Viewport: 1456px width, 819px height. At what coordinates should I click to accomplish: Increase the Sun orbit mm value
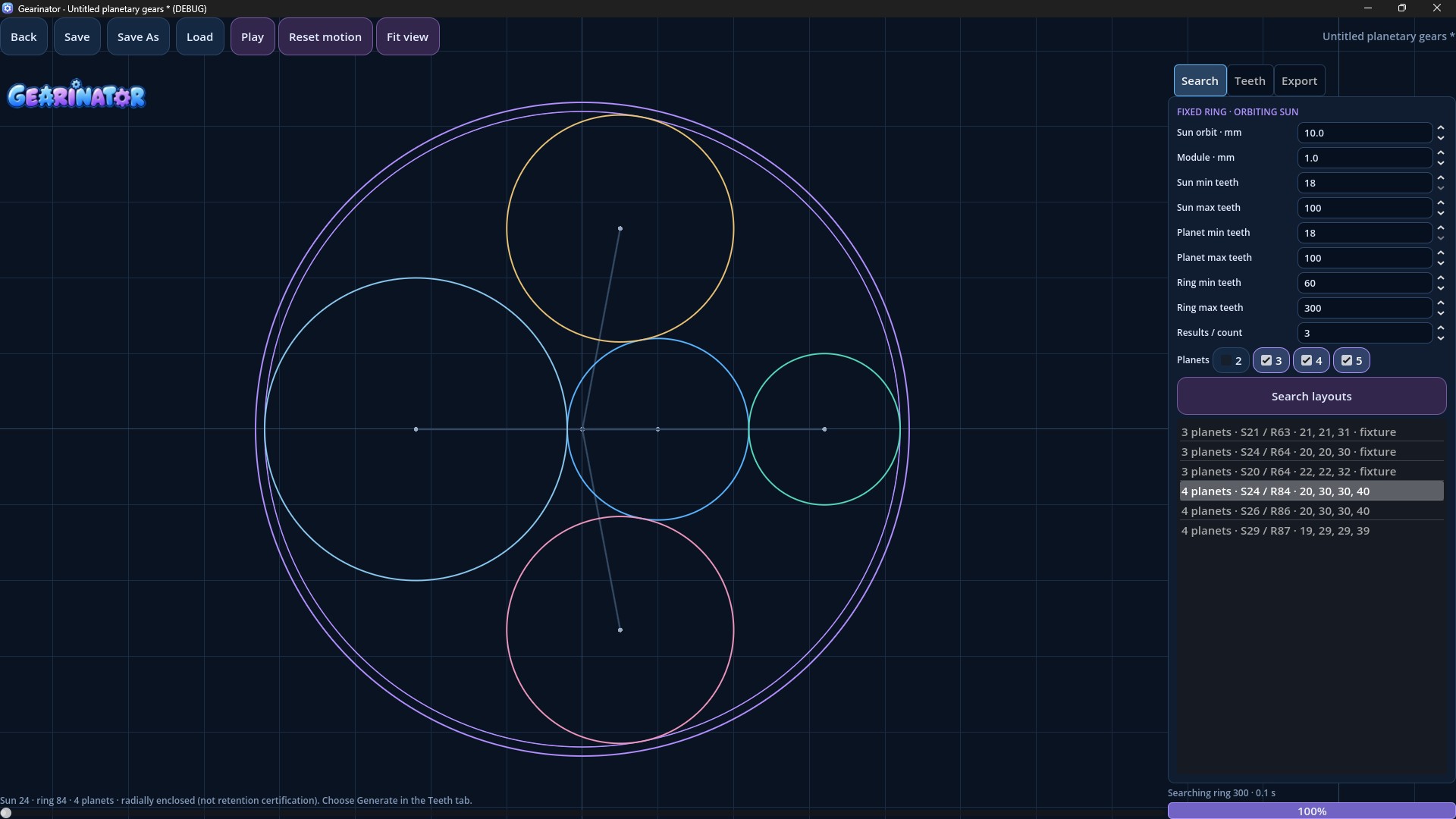[x=1441, y=128]
